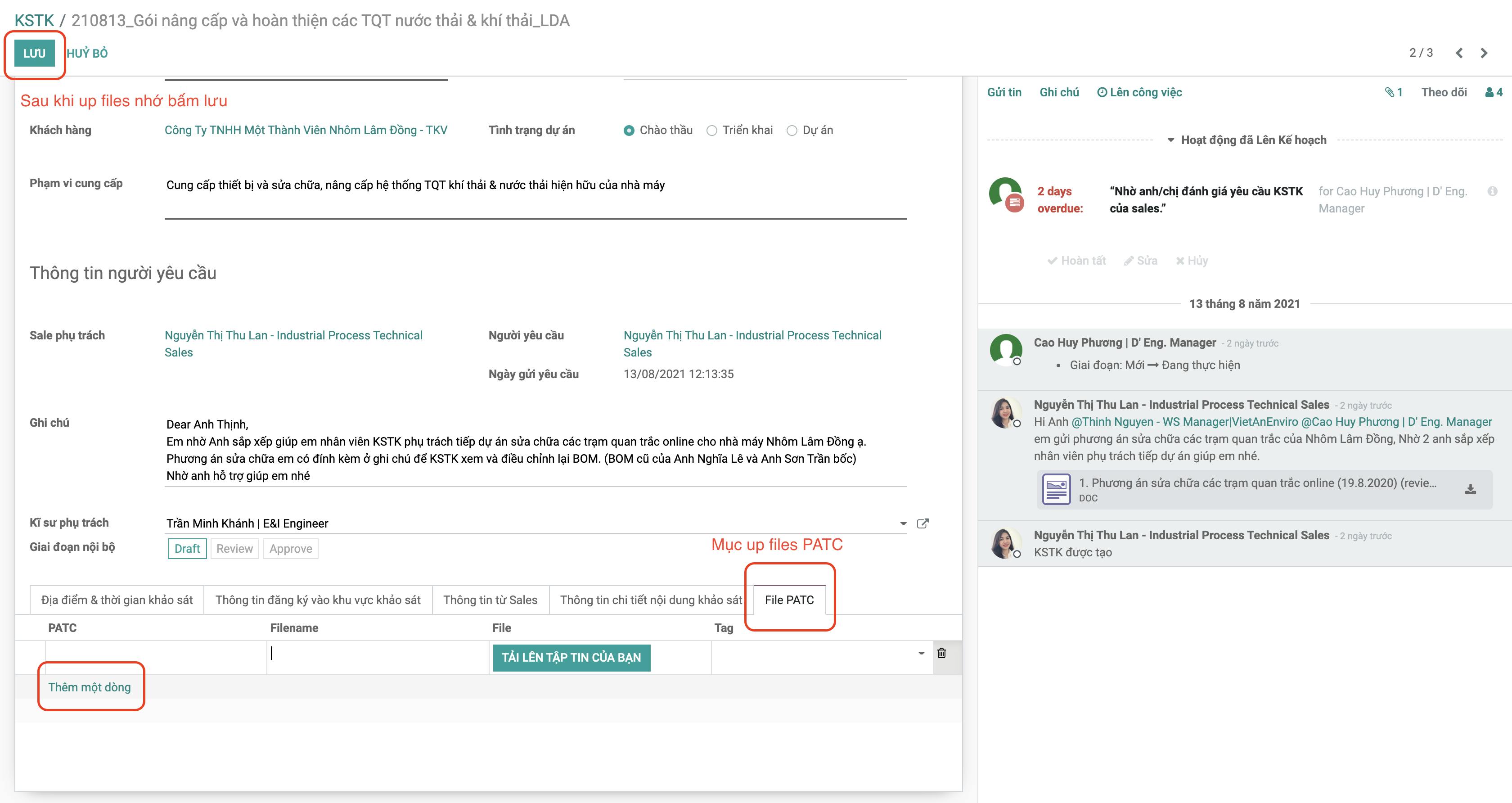Select the Chào thầu radio button
1512x803 pixels.
tap(627, 130)
